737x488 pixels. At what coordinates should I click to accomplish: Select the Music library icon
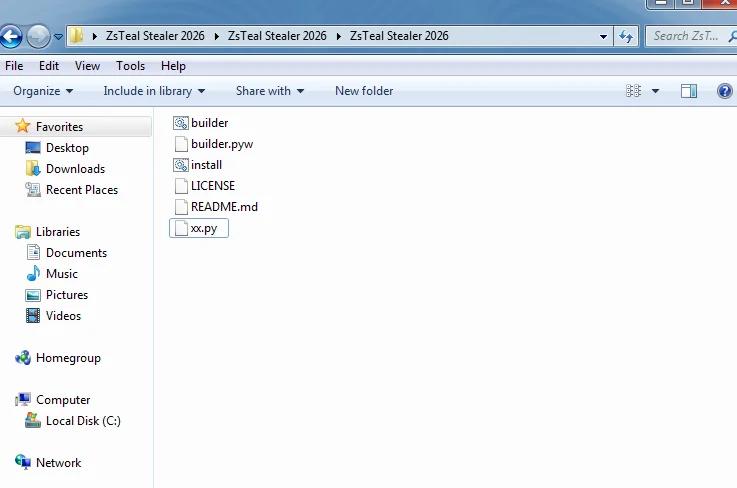coord(32,274)
